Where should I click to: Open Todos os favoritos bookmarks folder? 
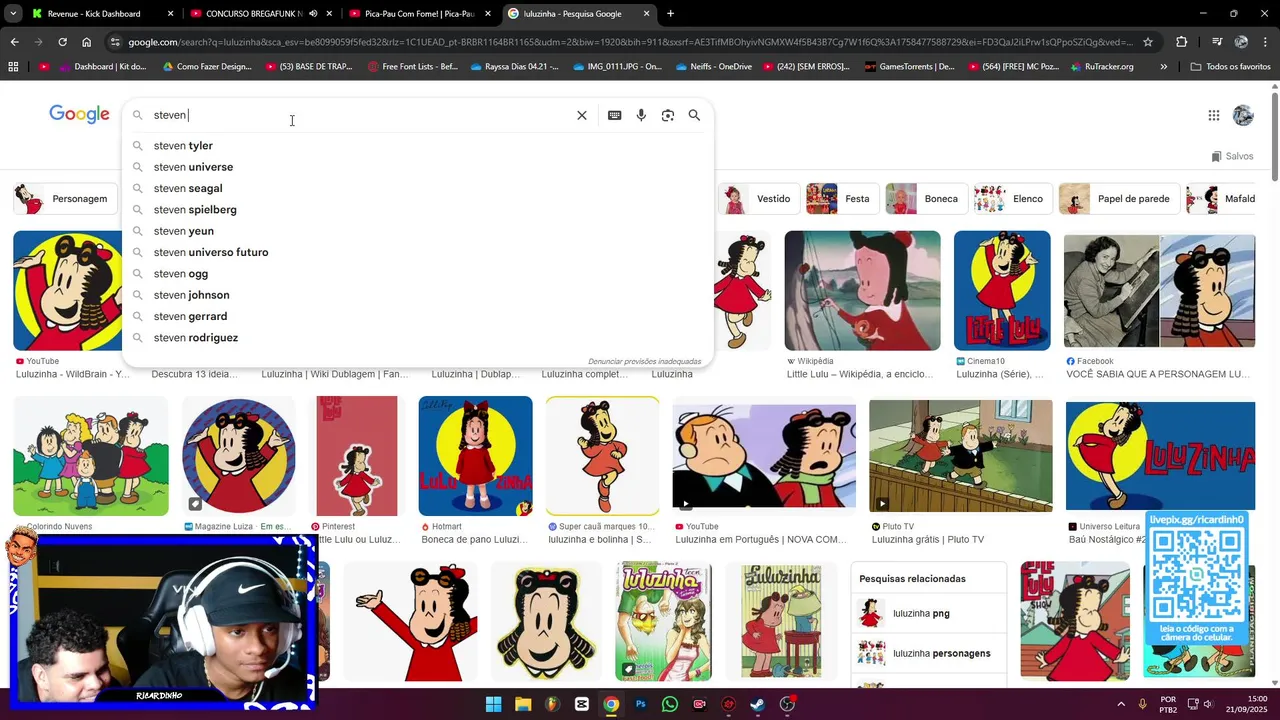point(1230,66)
